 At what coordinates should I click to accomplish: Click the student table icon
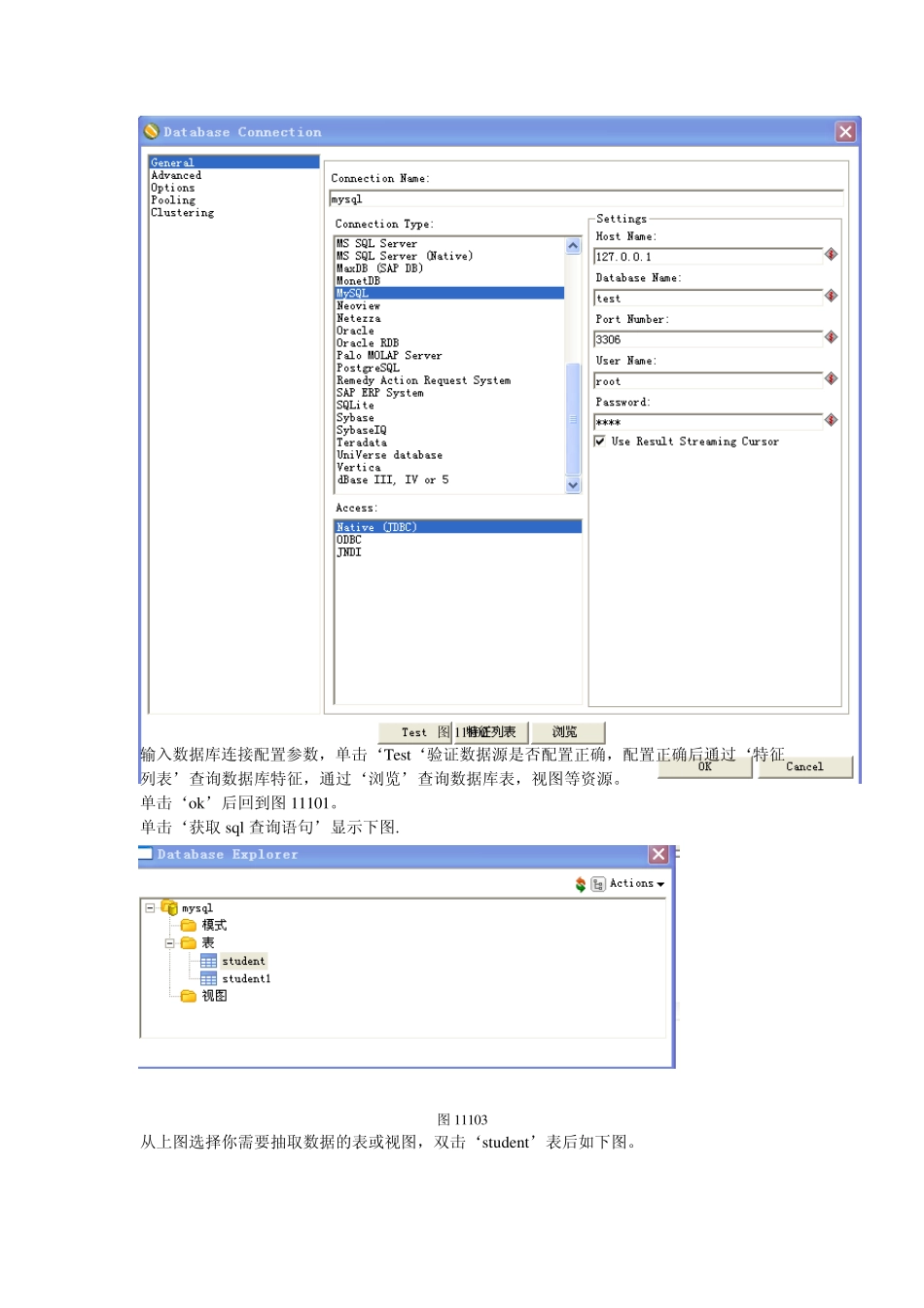[x=208, y=962]
